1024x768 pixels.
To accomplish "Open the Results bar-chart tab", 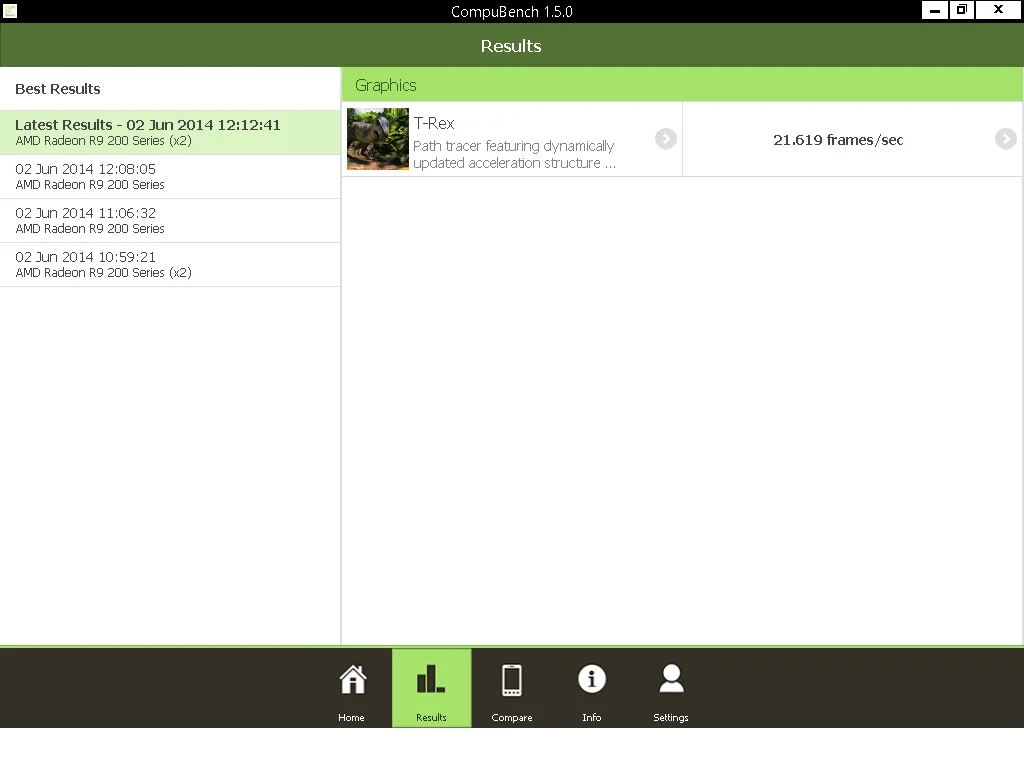I will (x=432, y=688).
